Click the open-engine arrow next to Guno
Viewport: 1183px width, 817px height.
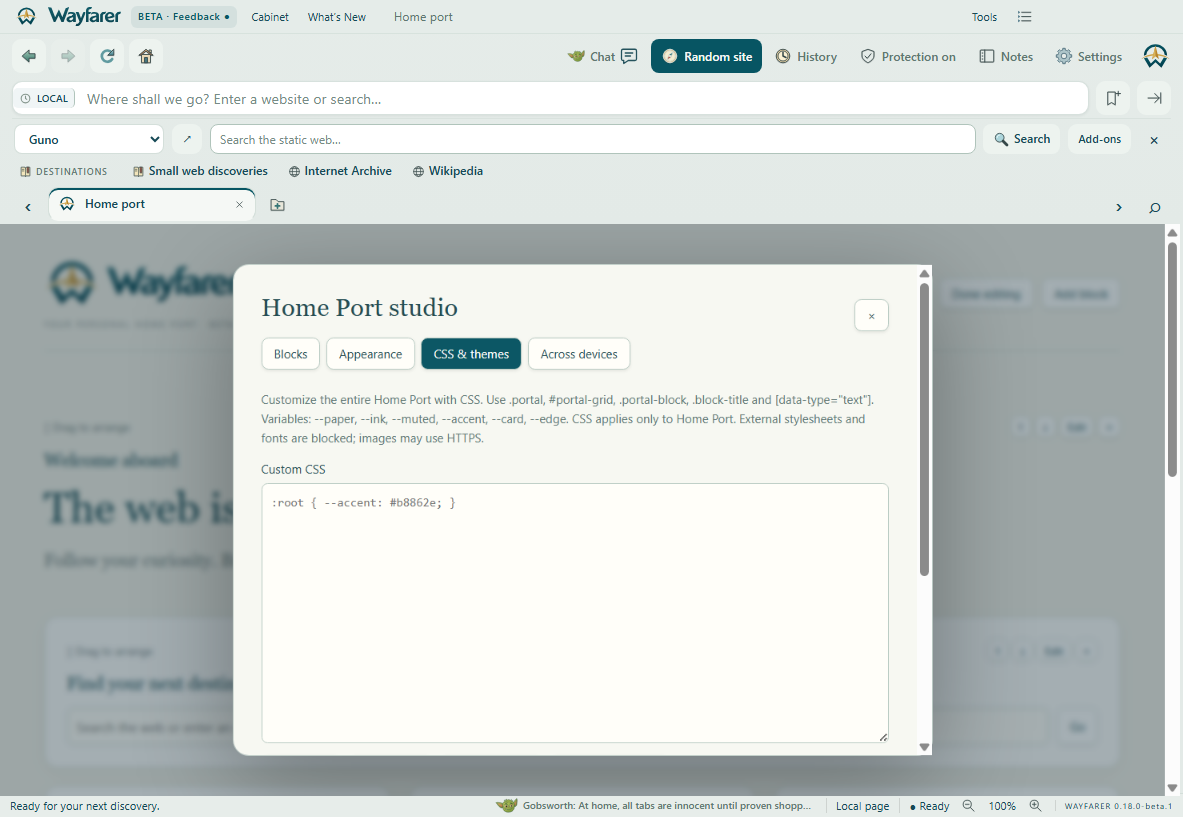[187, 139]
